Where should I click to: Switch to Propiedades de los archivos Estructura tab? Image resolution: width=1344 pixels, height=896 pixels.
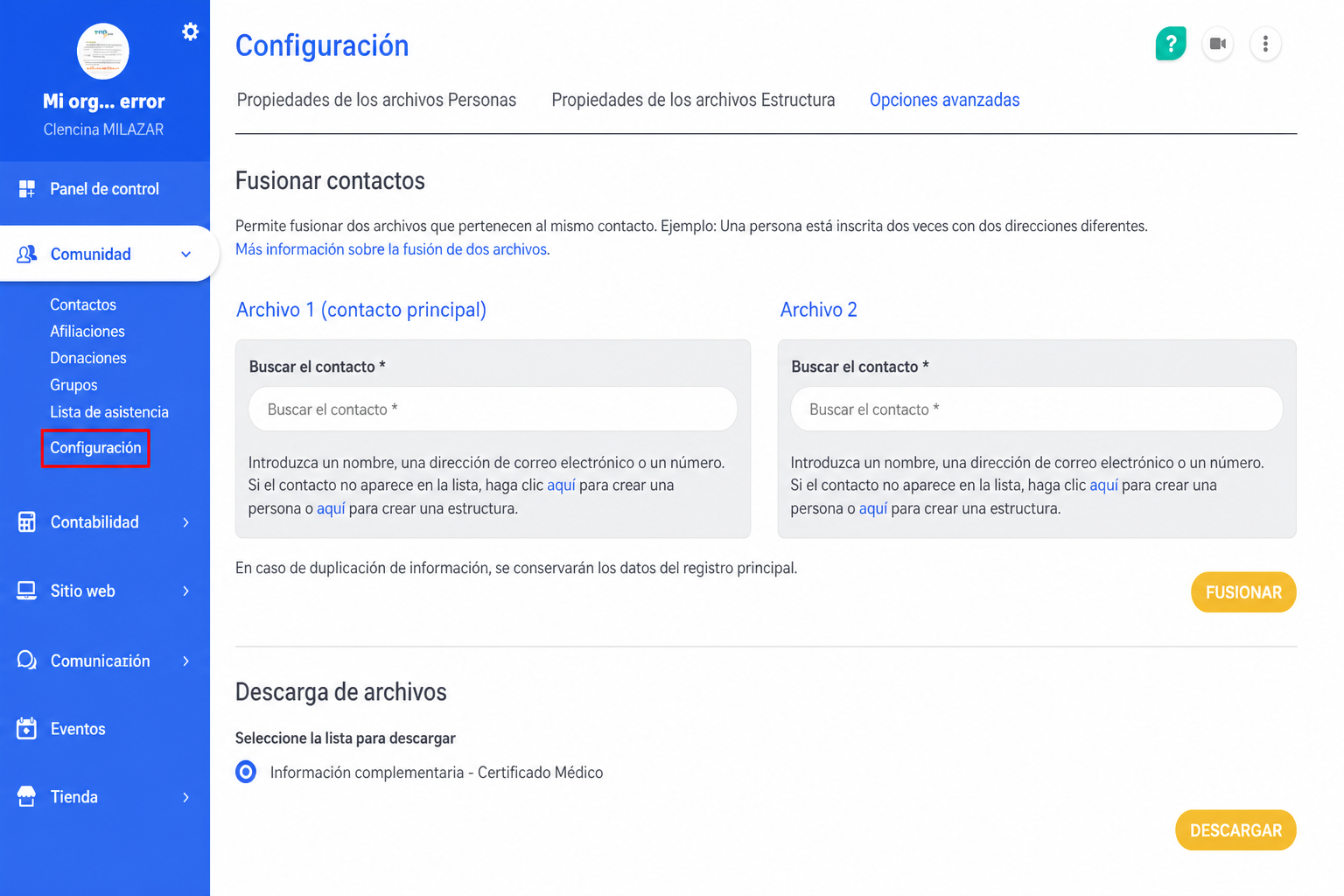pos(693,100)
